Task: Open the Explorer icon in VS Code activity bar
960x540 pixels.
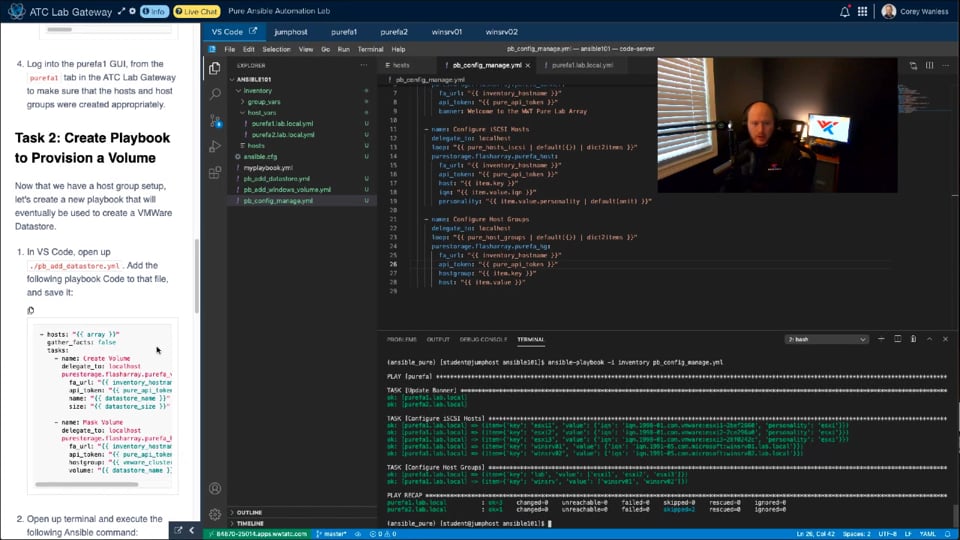Action: 214,68
